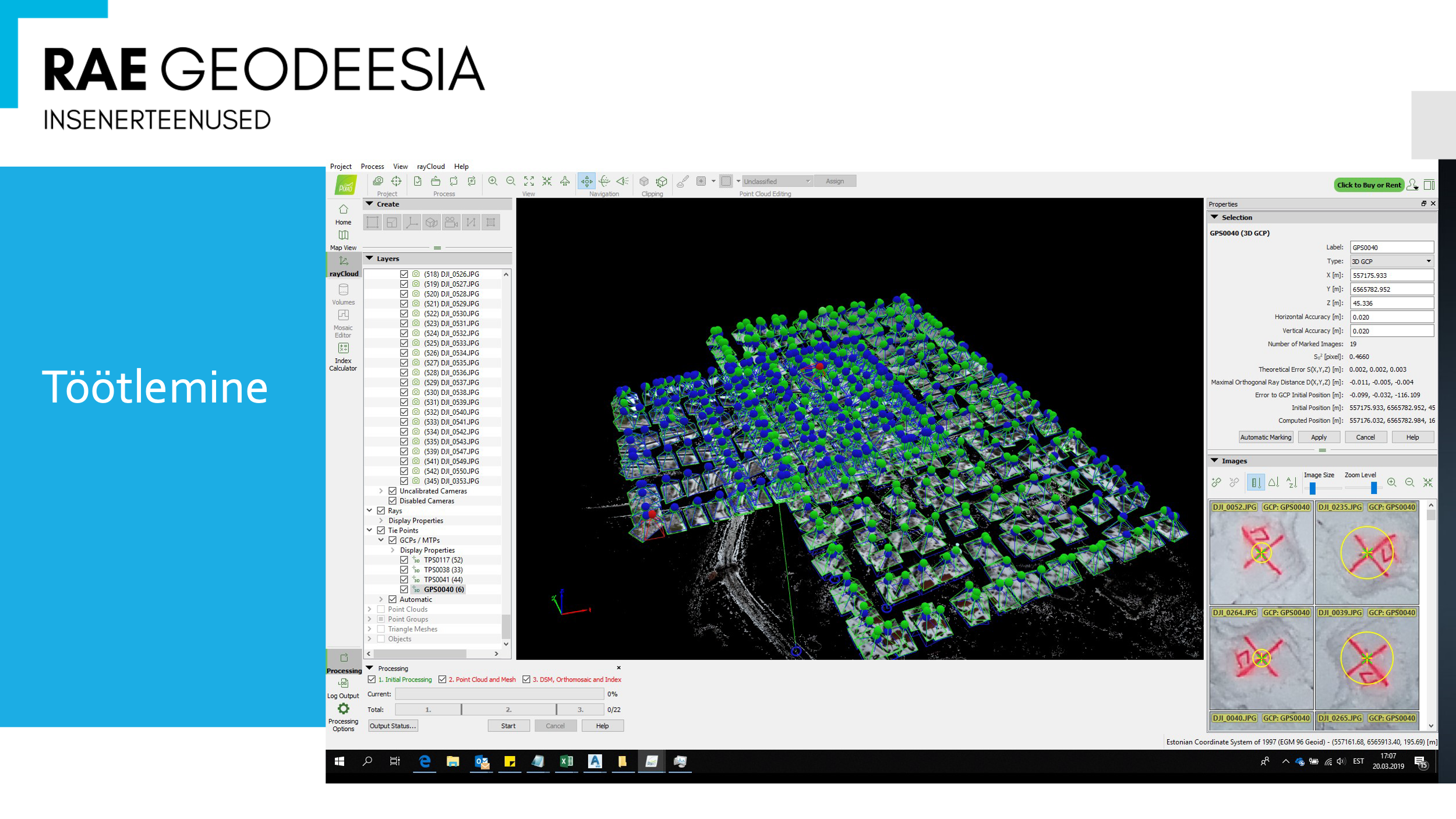Click the view all fullscreen icon

pyautogui.click(x=529, y=181)
